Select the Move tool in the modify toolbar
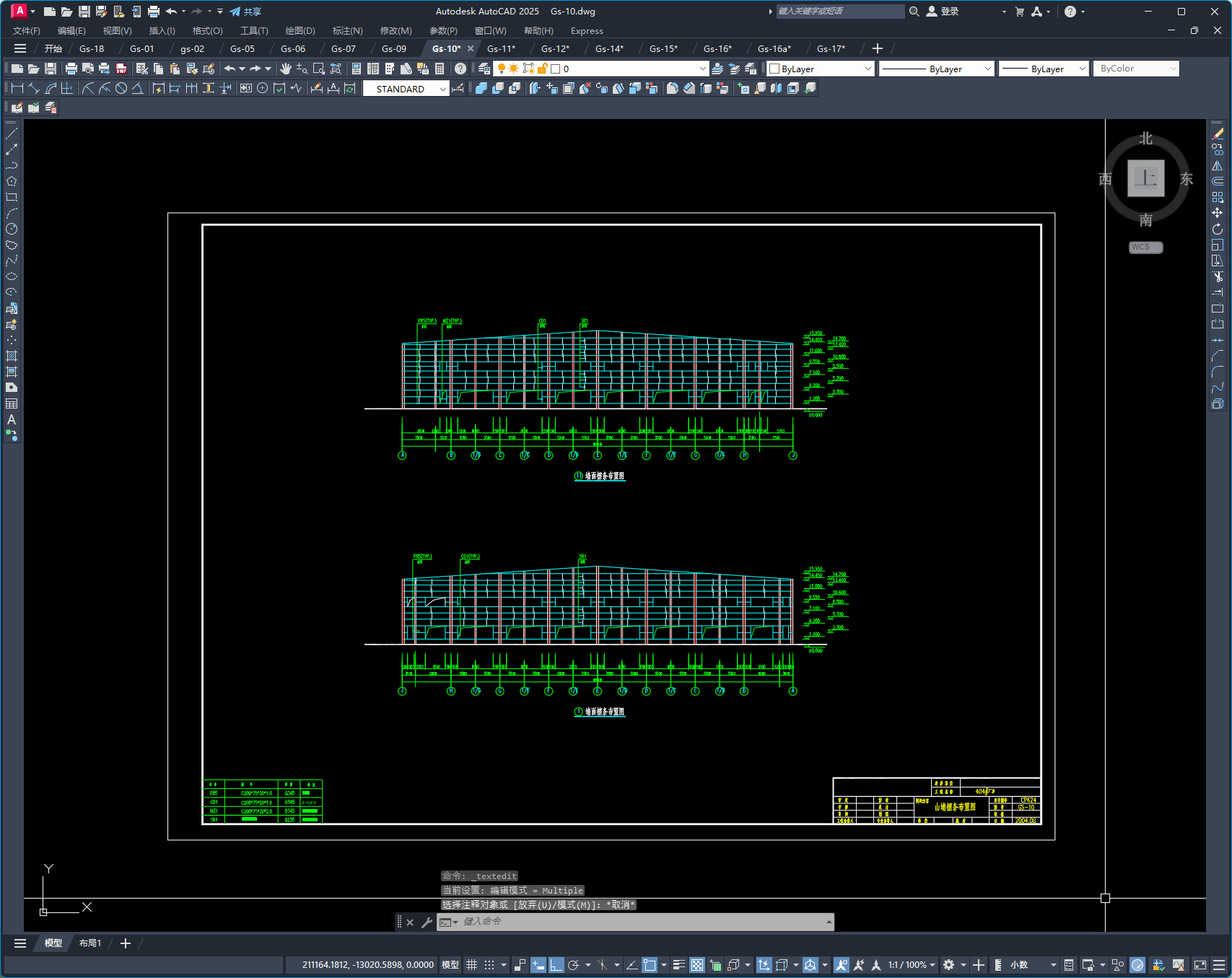The width and height of the screenshot is (1232, 978). tap(1218, 213)
